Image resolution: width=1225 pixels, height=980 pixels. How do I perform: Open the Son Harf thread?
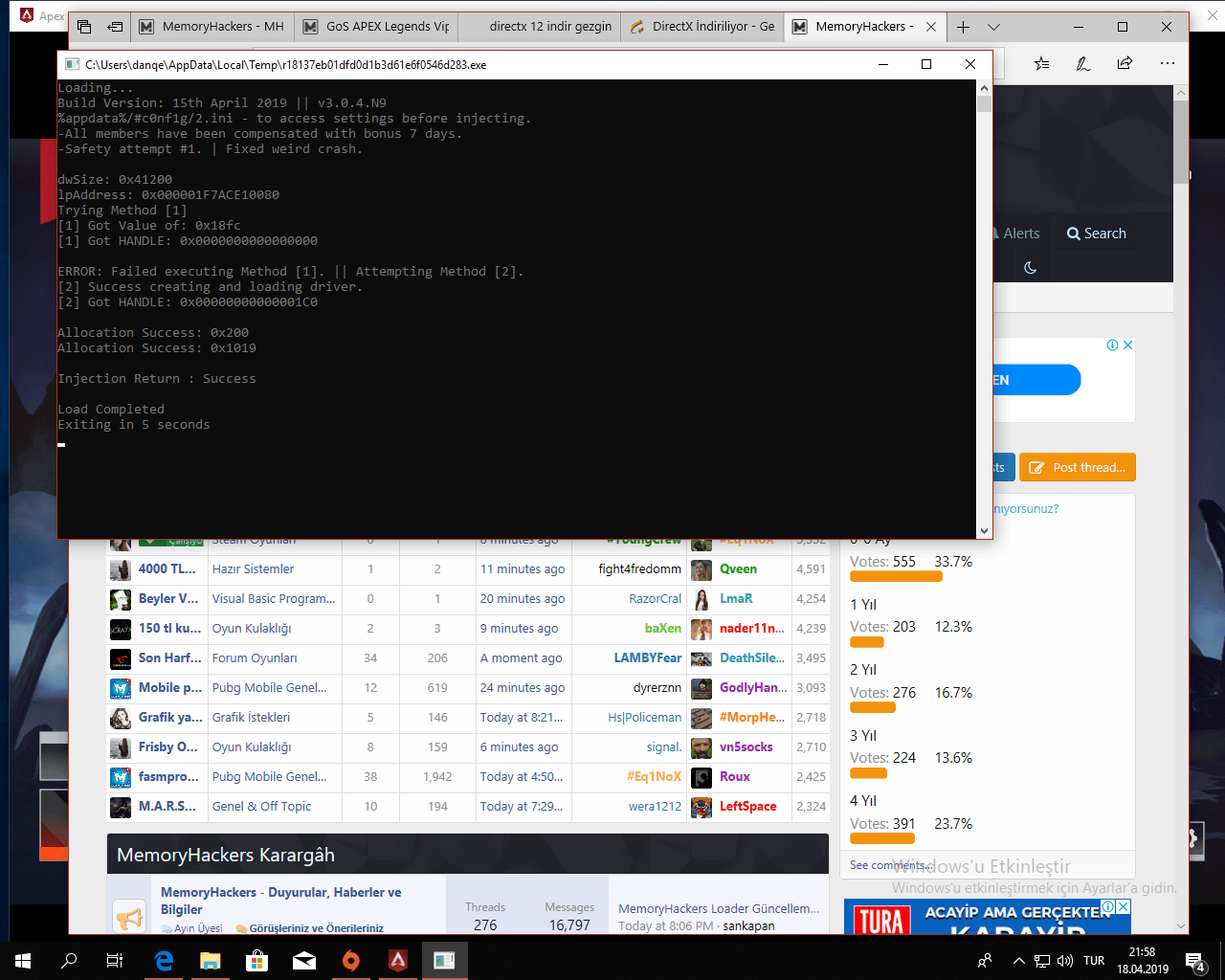tap(169, 657)
